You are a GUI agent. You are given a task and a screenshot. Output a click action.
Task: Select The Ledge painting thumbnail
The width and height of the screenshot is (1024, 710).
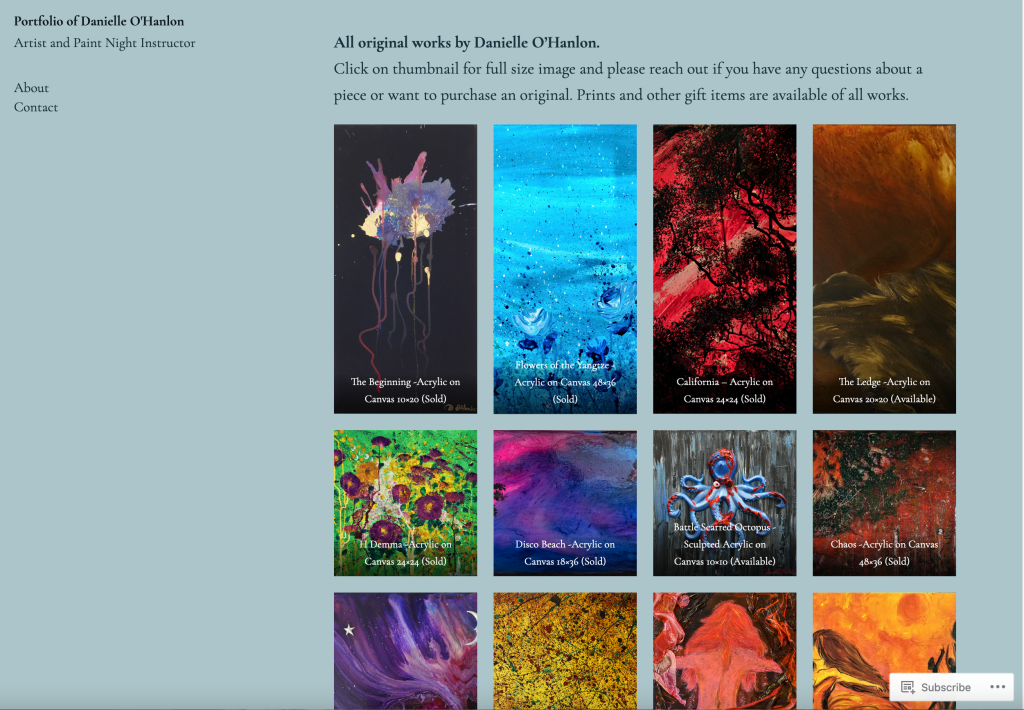tap(884, 269)
